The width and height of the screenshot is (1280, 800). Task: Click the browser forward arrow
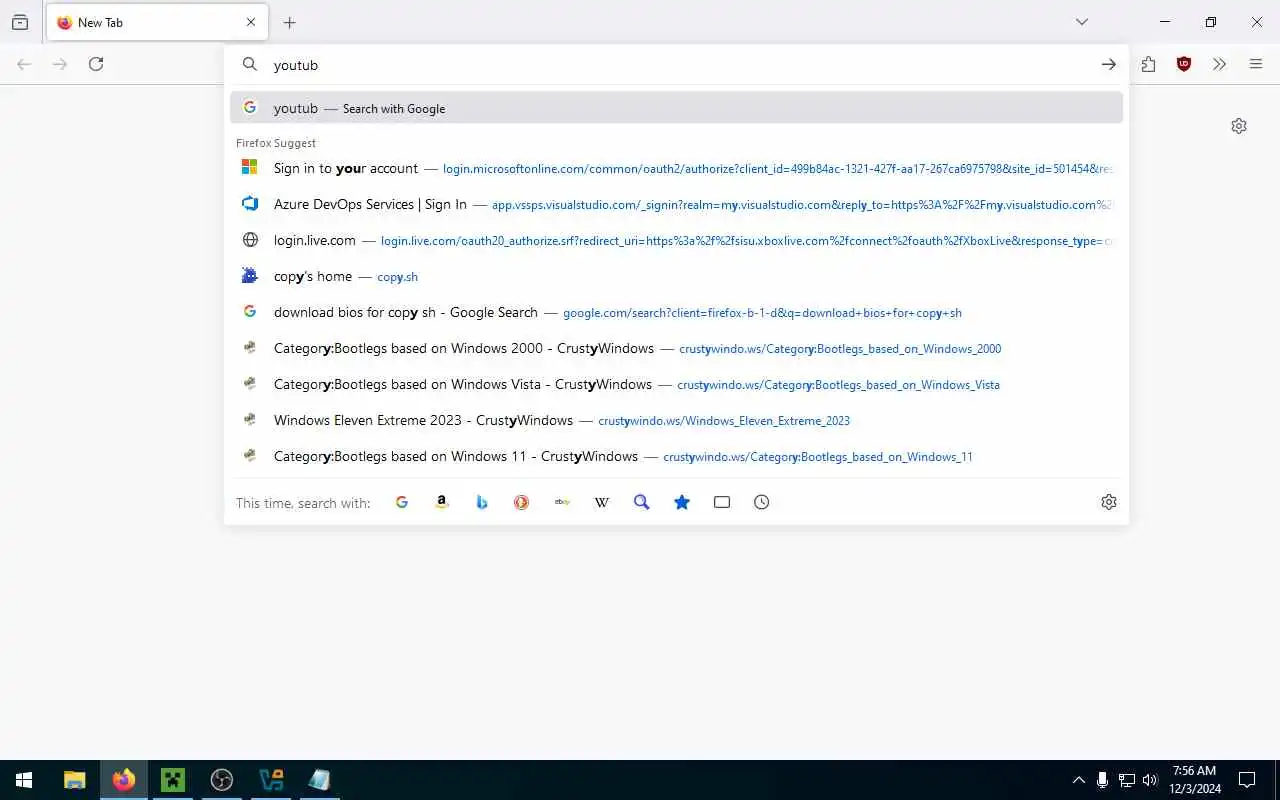point(60,64)
